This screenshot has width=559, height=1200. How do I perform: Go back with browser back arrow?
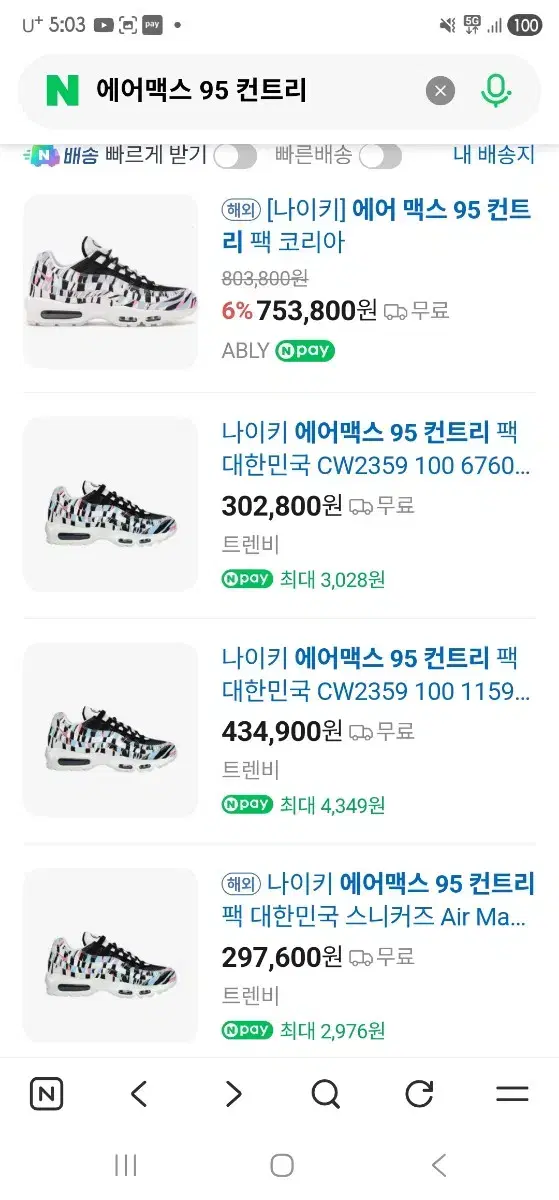[139, 1094]
